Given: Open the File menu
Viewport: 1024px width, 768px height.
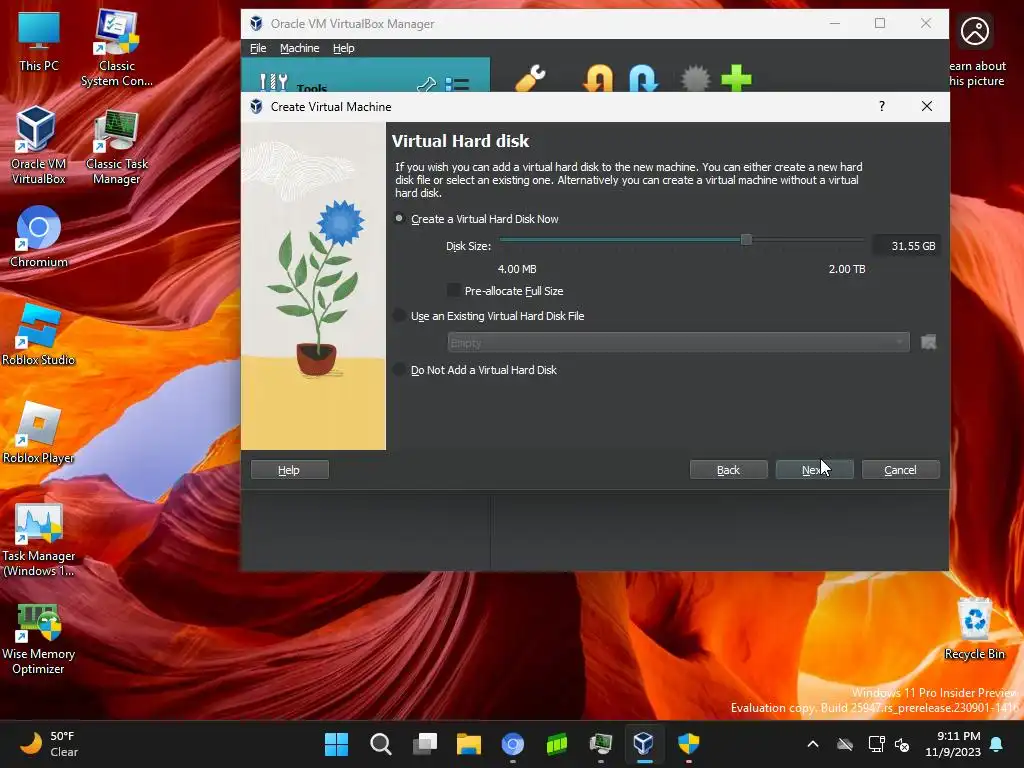Looking at the screenshot, I should pos(258,48).
